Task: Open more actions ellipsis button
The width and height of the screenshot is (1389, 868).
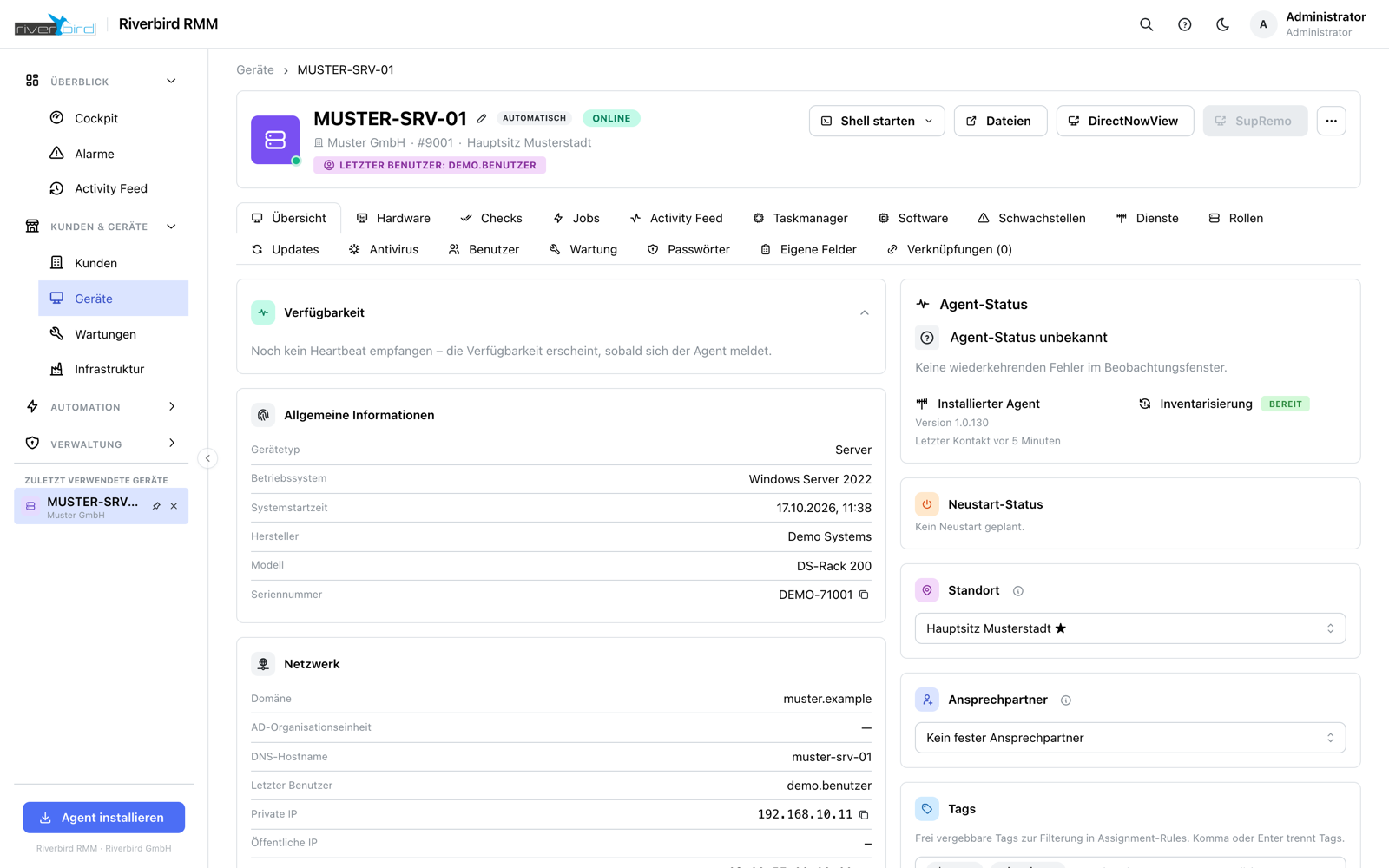Action: click(1331, 121)
